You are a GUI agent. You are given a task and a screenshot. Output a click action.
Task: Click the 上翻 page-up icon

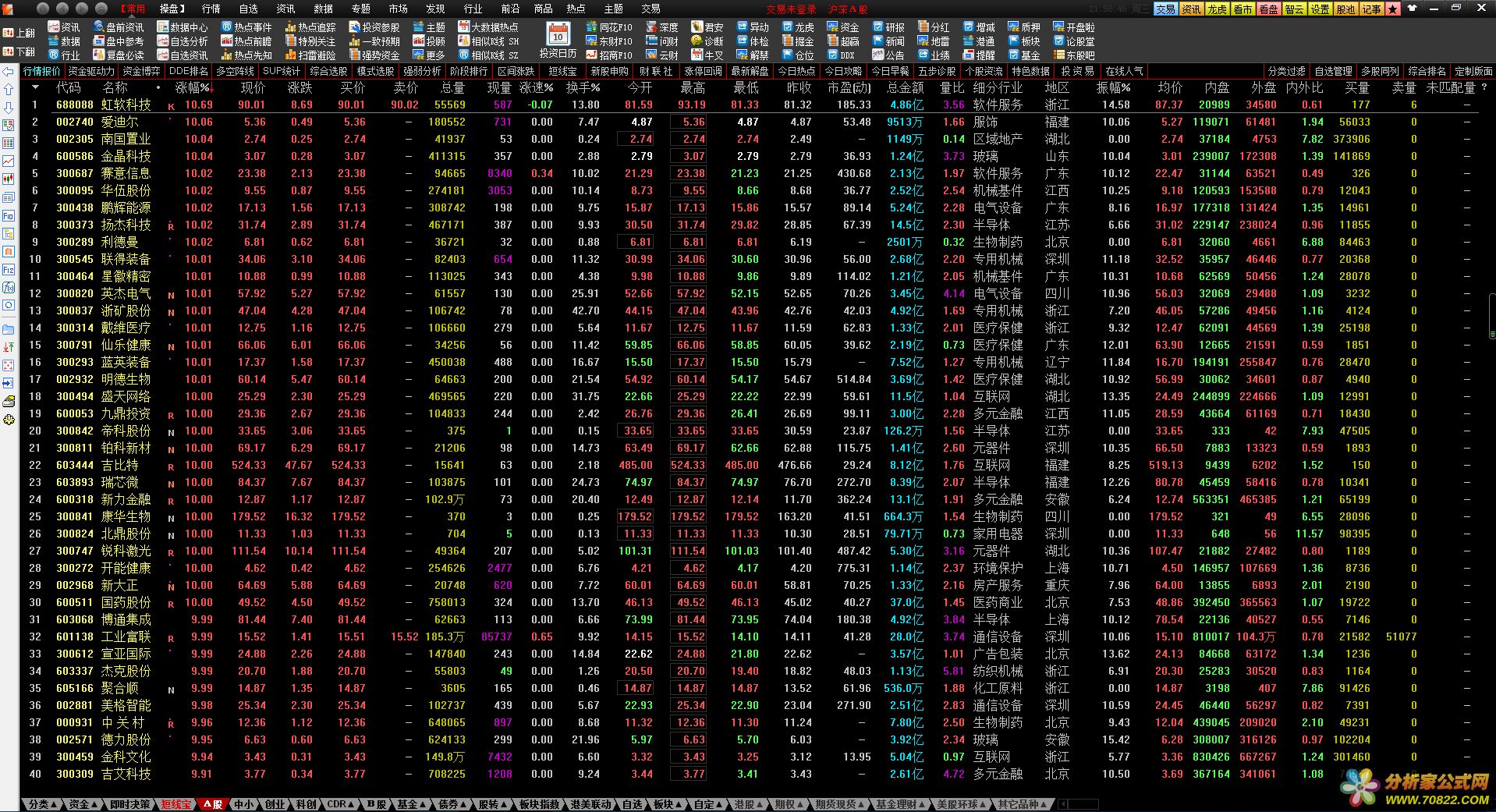click(19, 33)
